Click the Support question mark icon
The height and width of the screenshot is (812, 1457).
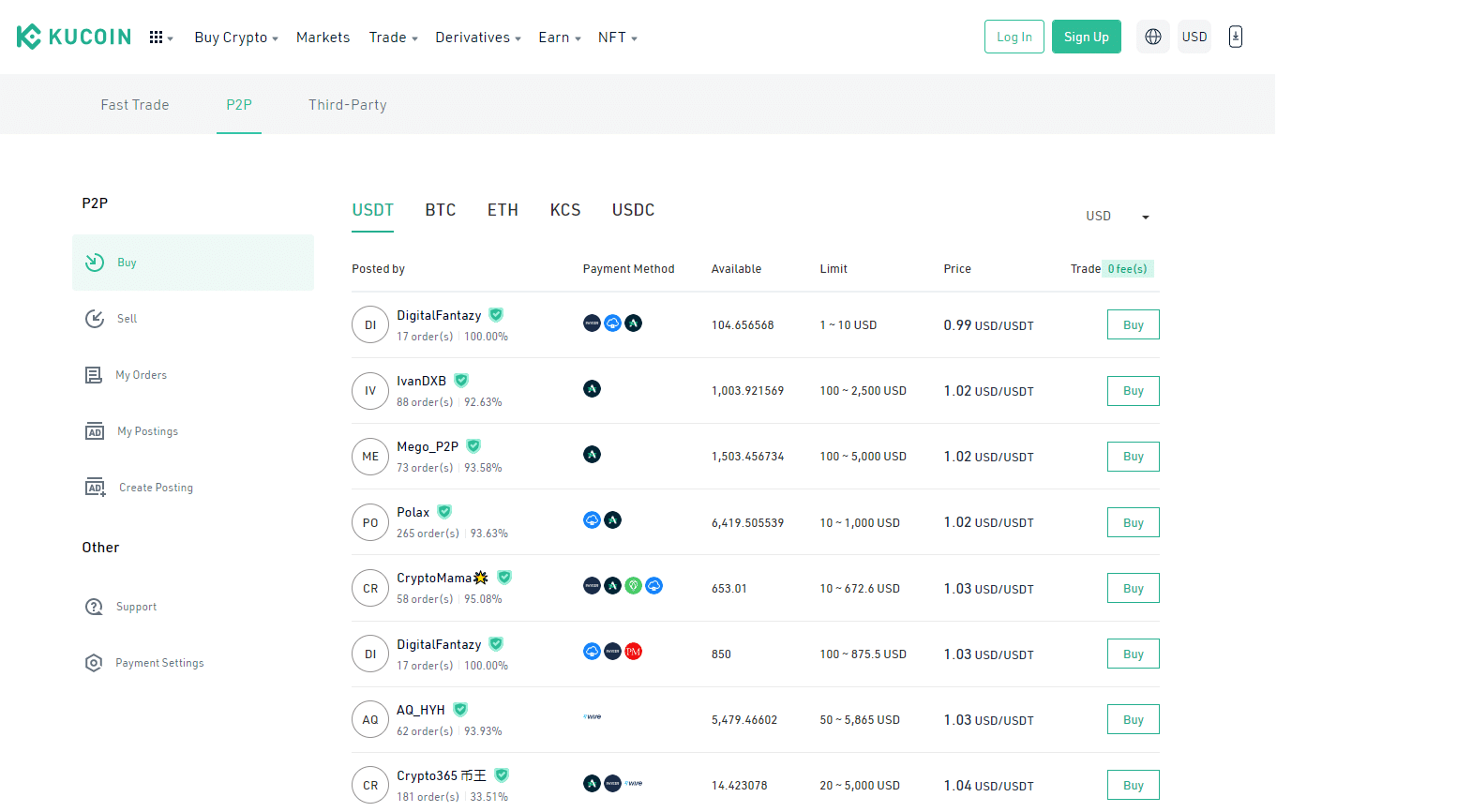[94, 607]
